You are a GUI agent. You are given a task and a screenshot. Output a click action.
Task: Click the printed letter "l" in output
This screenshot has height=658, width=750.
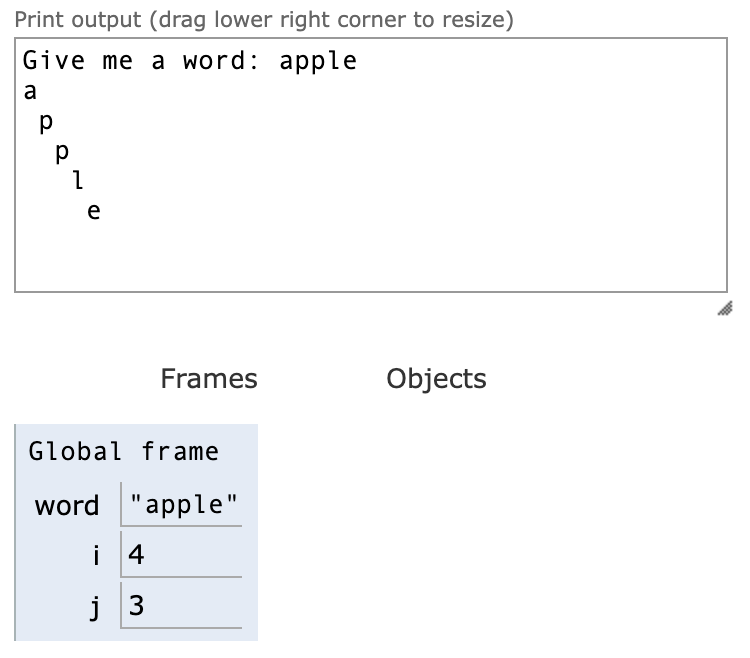(78, 181)
